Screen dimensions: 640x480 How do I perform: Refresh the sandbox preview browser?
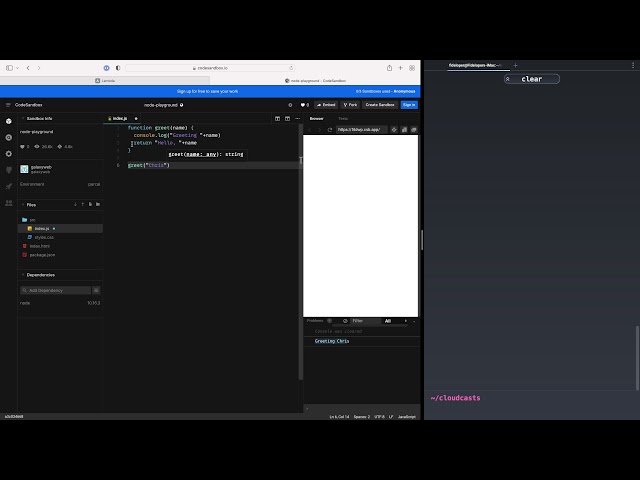click(x=330, y=130)
